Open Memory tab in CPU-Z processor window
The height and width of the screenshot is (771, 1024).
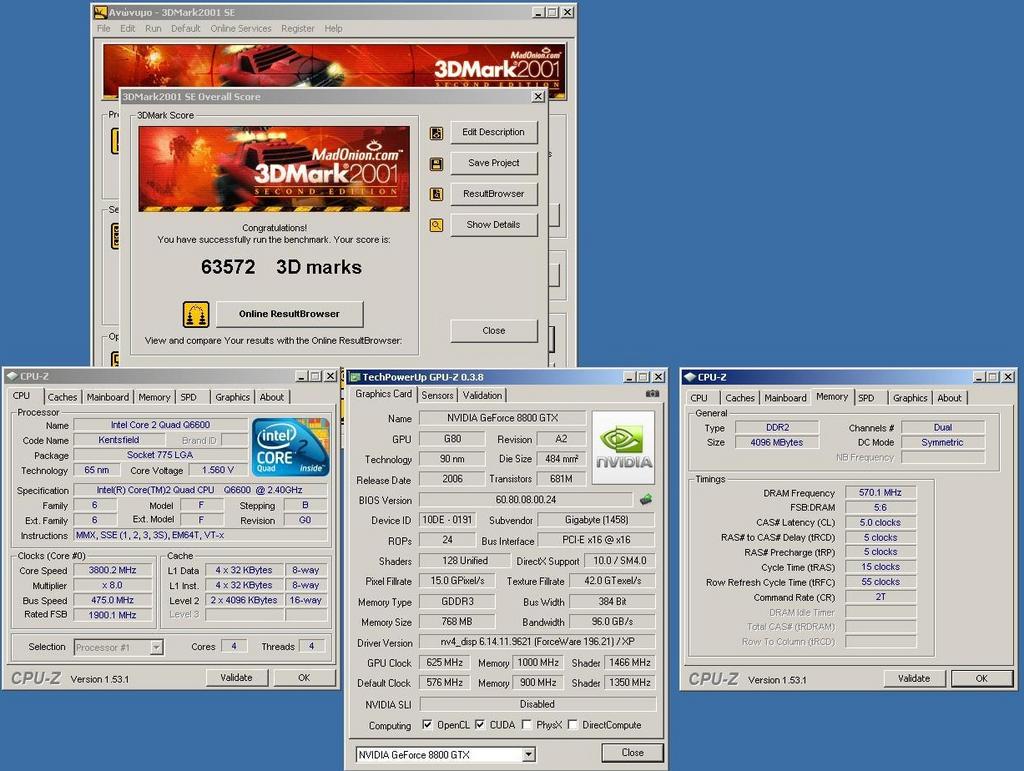154,397
